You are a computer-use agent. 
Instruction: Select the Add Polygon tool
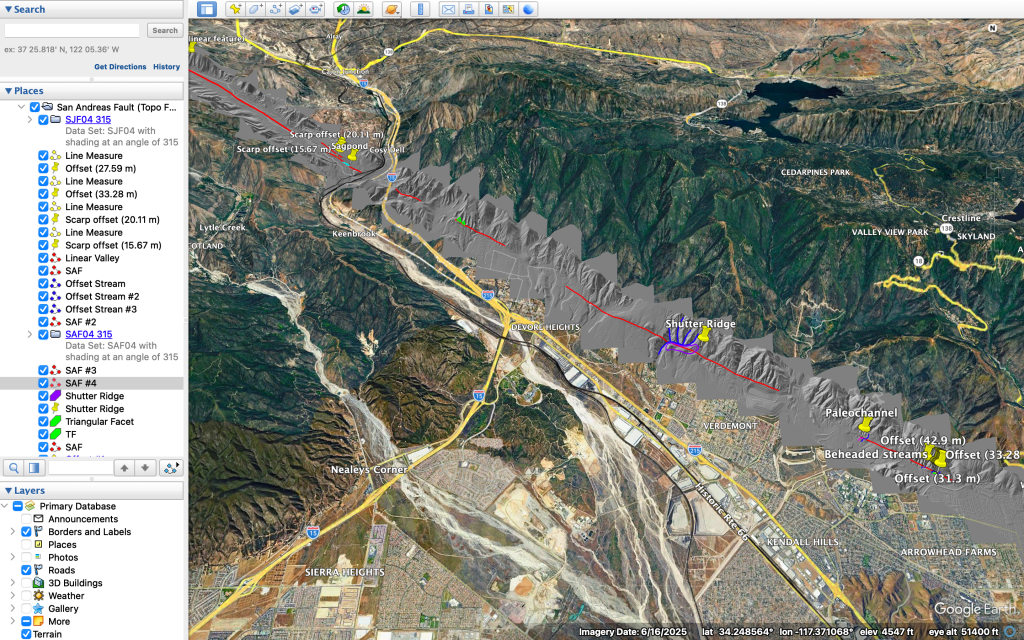(x=255, y=9)
